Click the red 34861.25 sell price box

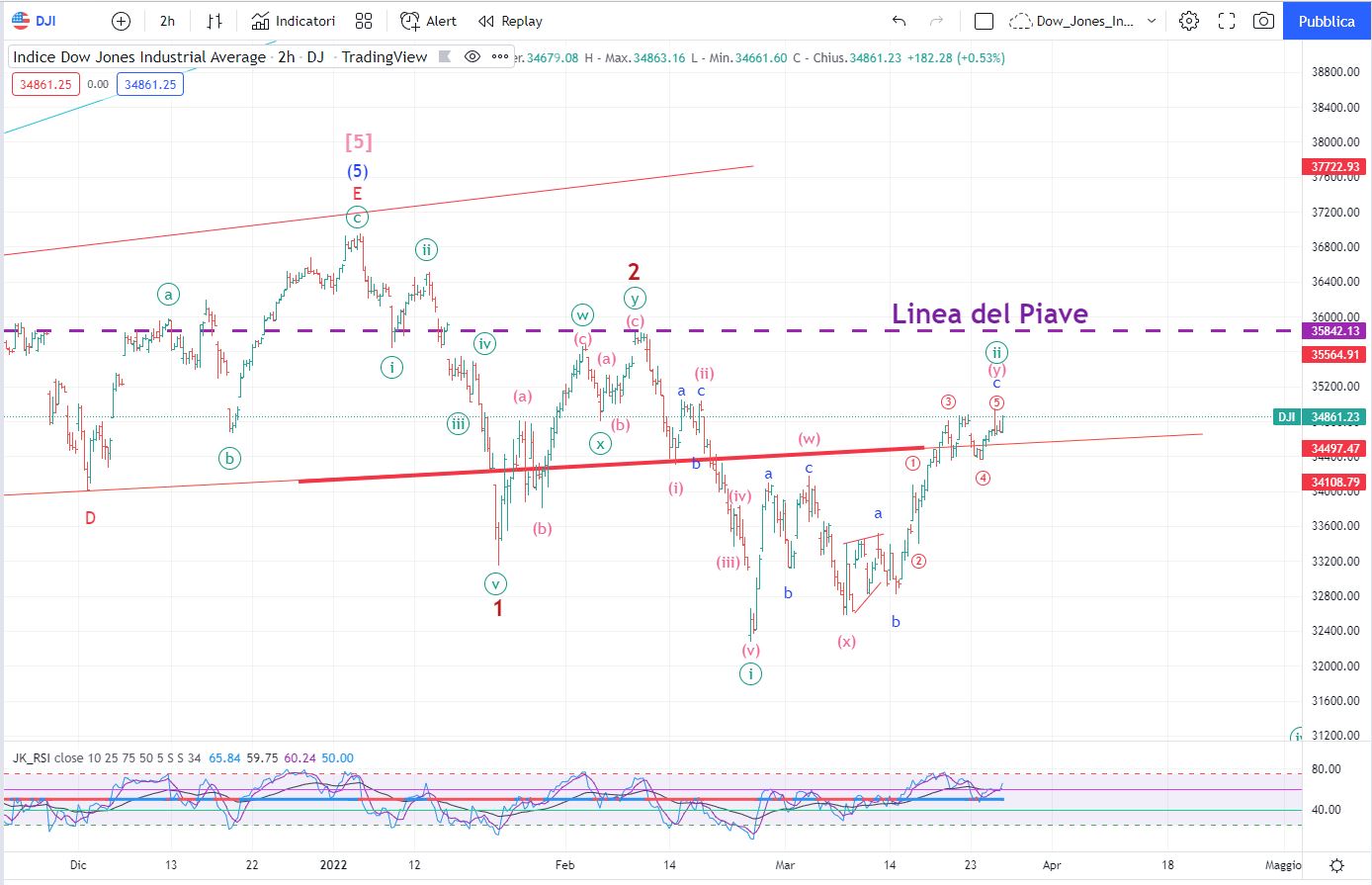(x=46, y=84)
